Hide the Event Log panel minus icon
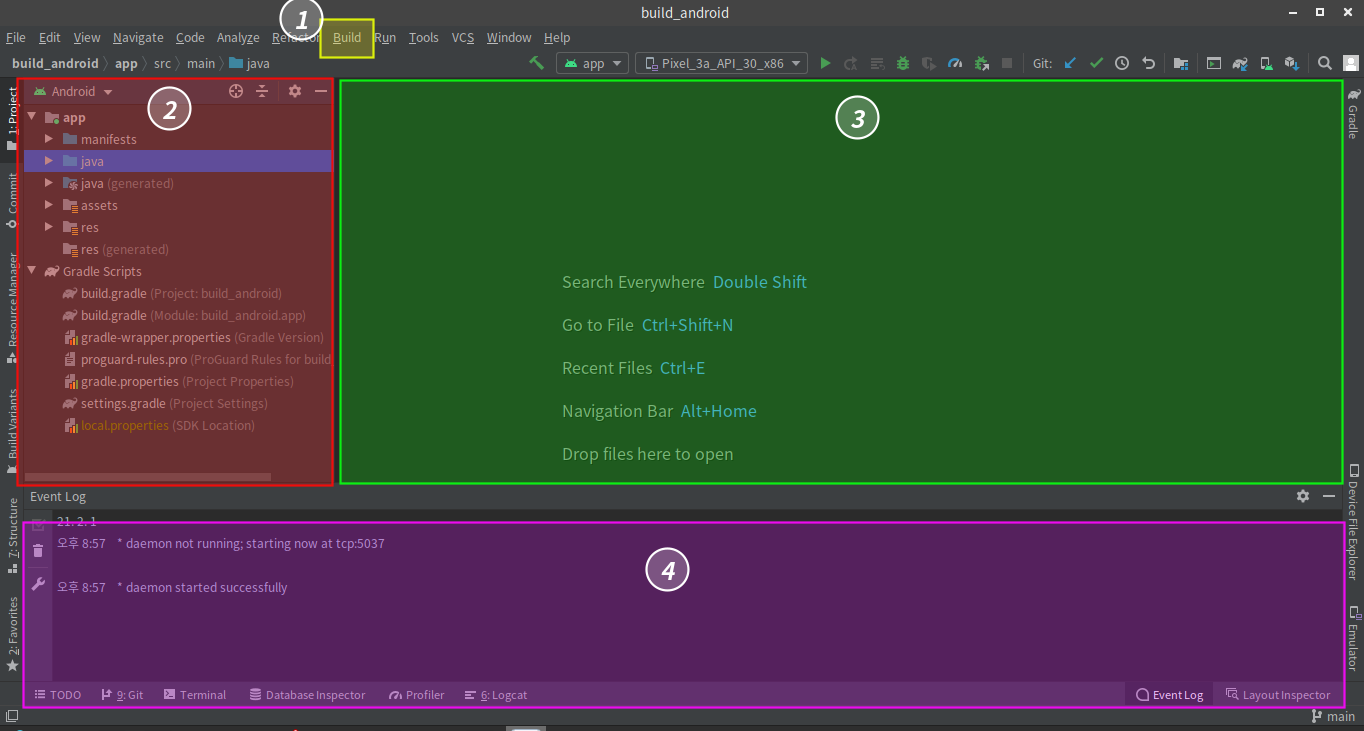The image size is (1364, 731). tap(1329, 496)
